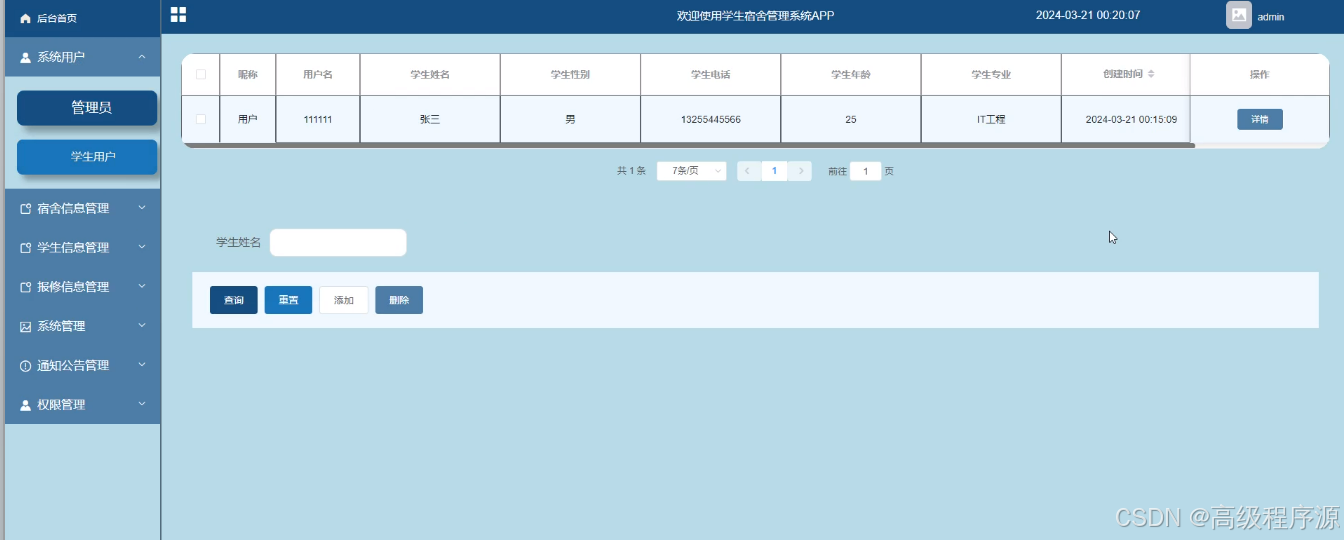Open the 报修信息管理 menu
Viewport: 1344px width, 540px height.
pos(82,286)
